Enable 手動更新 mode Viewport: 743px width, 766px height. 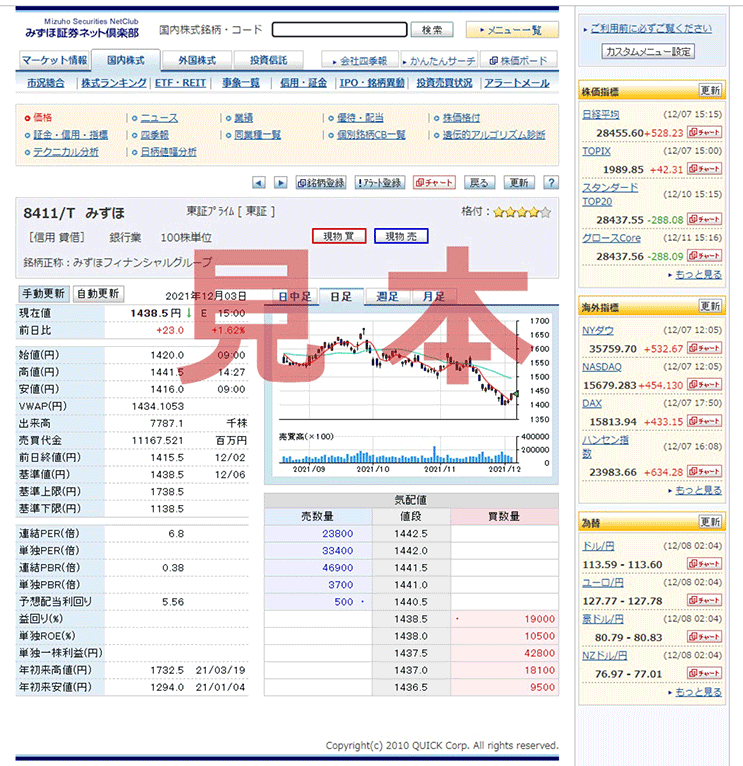click(43, 294)
